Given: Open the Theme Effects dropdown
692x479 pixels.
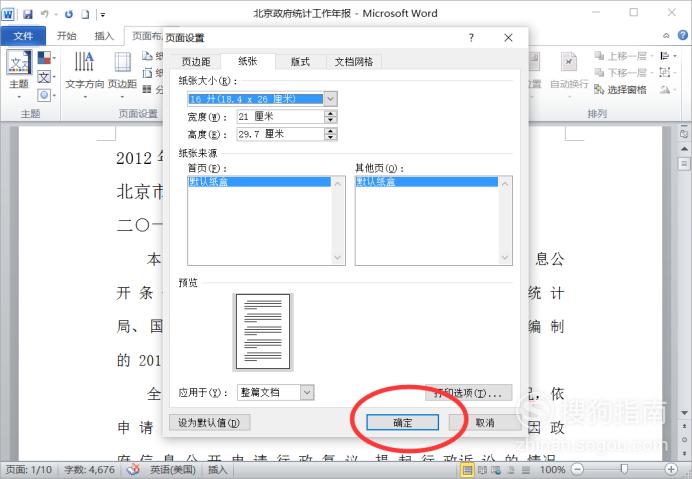Looking at the screenshot, I should (x=46, y=94).
